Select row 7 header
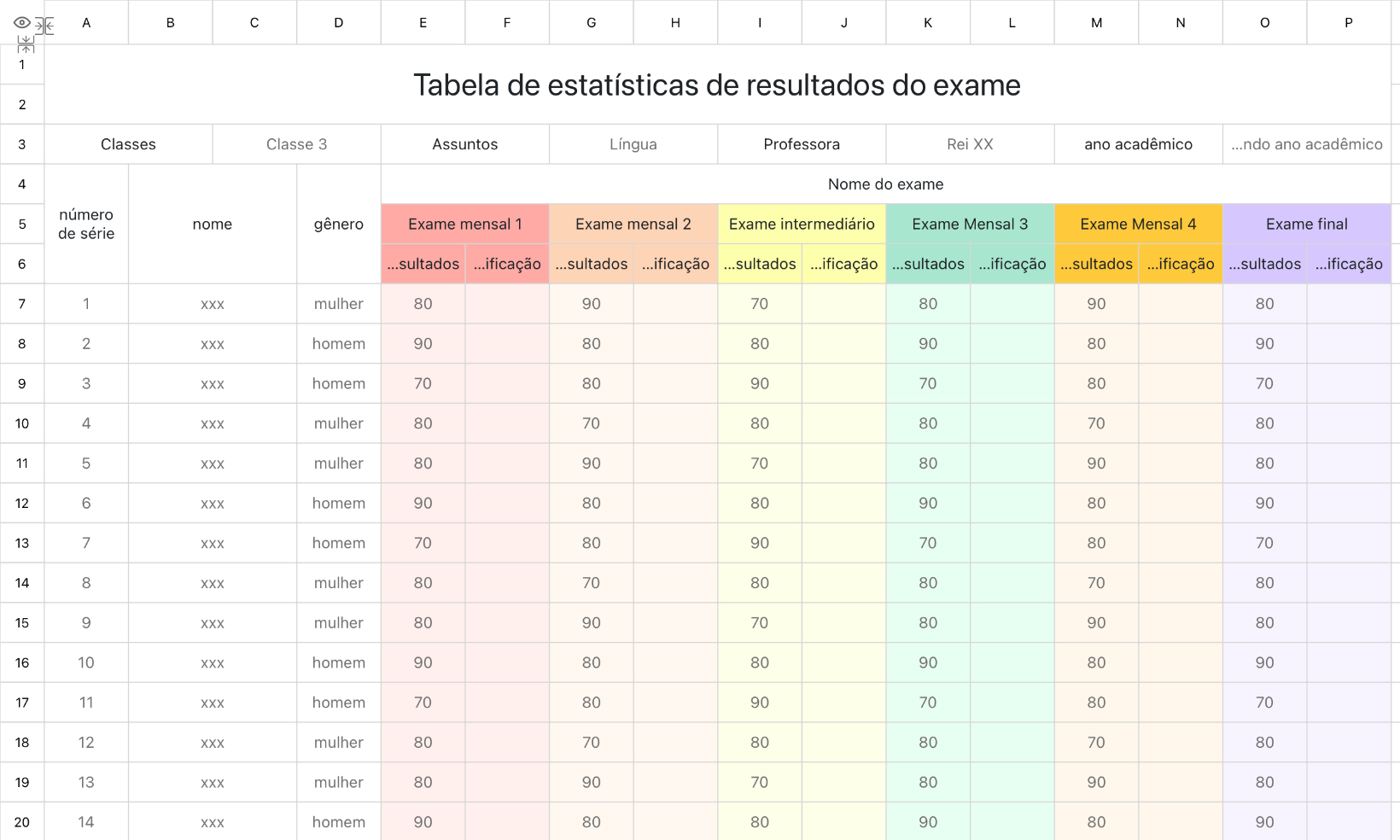The width and height of the screenshot is (1400, 840). coord(22,304)
